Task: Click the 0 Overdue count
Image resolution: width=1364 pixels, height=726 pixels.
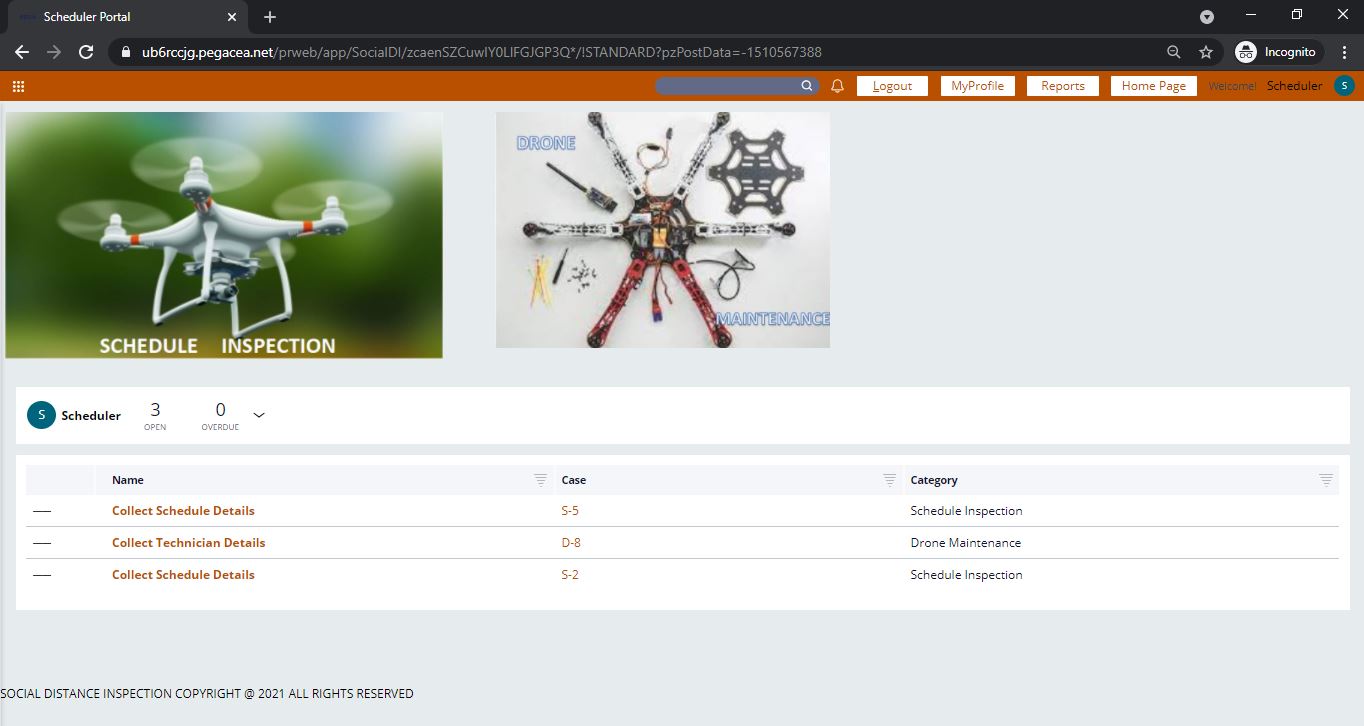Action: pos(220,415)
